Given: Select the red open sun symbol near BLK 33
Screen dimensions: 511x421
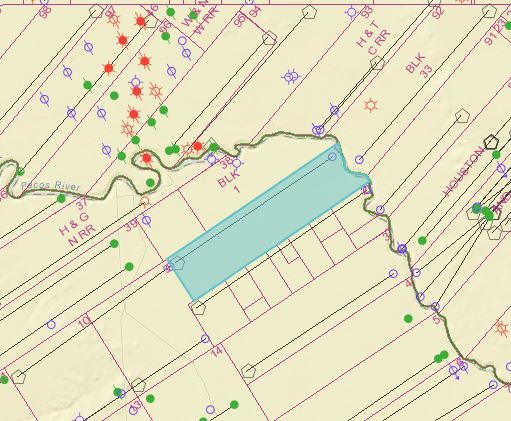Looking at the screenshot, I should tap(371, 106).
